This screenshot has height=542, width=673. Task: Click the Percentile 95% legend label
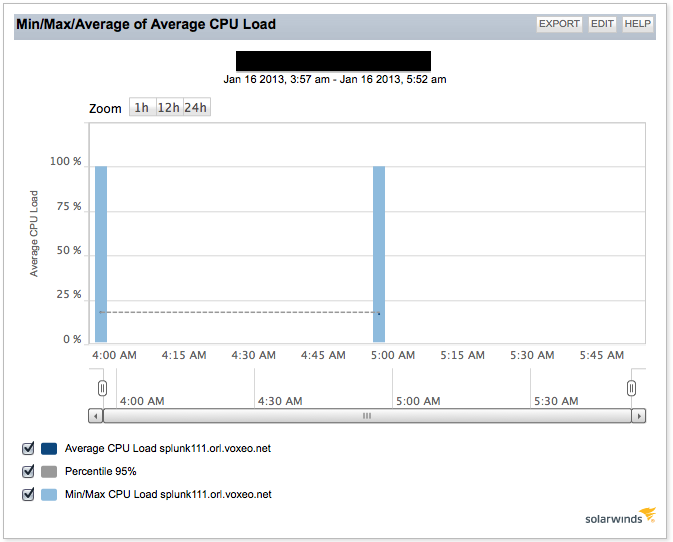(x=101, y=471)
